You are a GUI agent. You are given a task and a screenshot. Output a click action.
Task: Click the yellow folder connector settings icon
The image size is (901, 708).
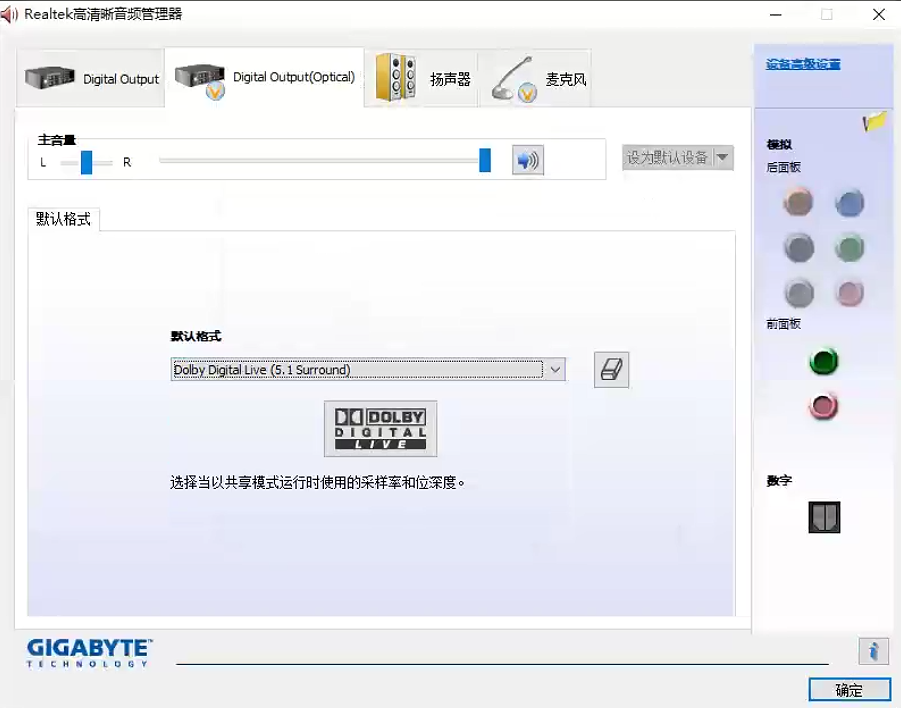875,121
